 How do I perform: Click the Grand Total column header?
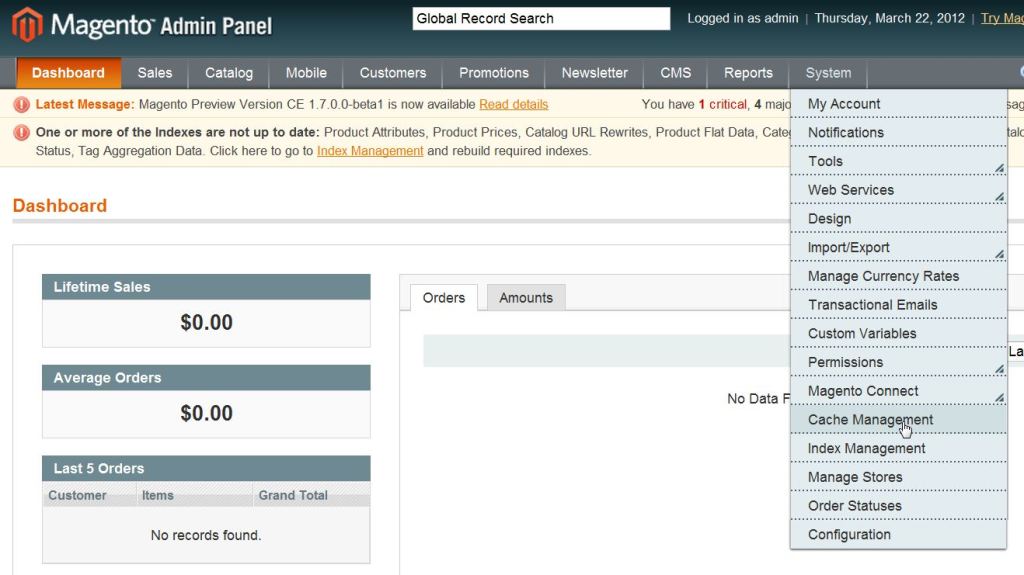(312, 495)
